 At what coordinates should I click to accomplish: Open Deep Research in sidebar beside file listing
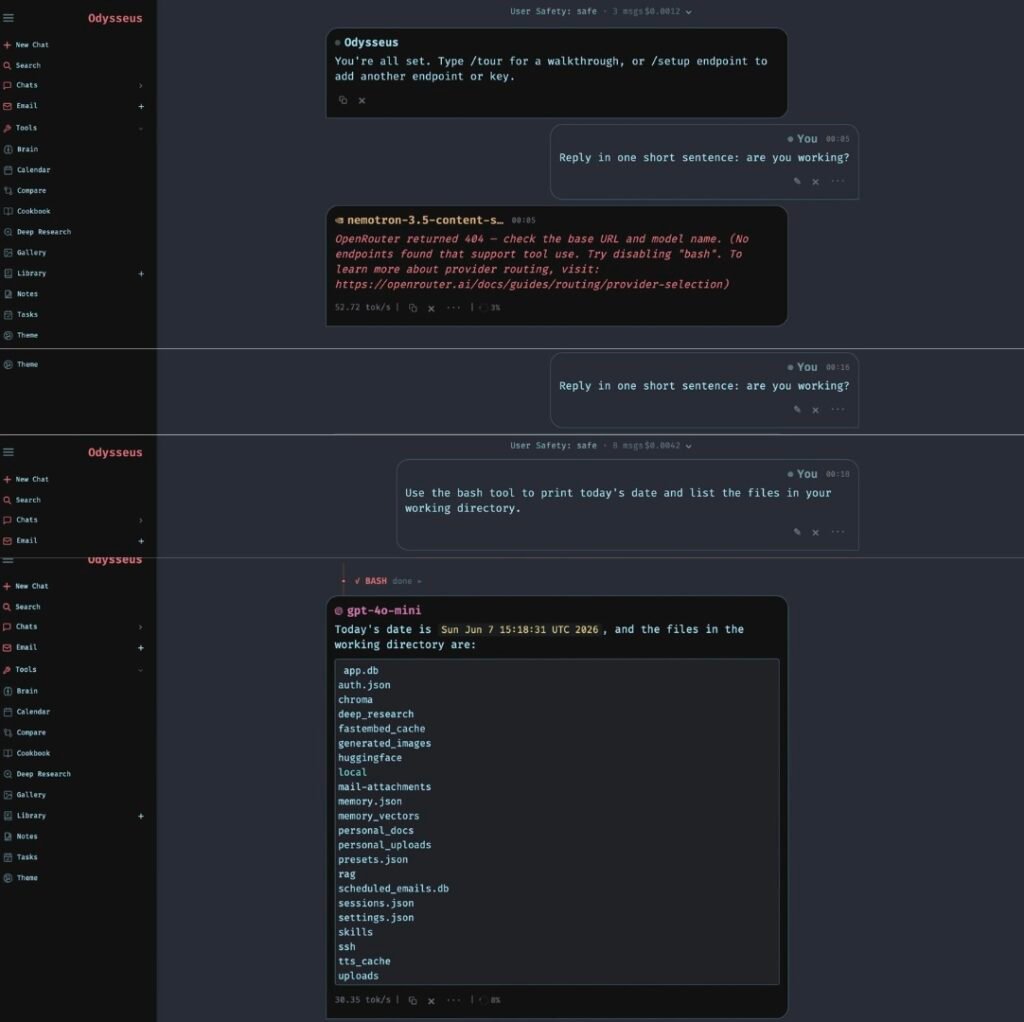[x=38, y=774]
